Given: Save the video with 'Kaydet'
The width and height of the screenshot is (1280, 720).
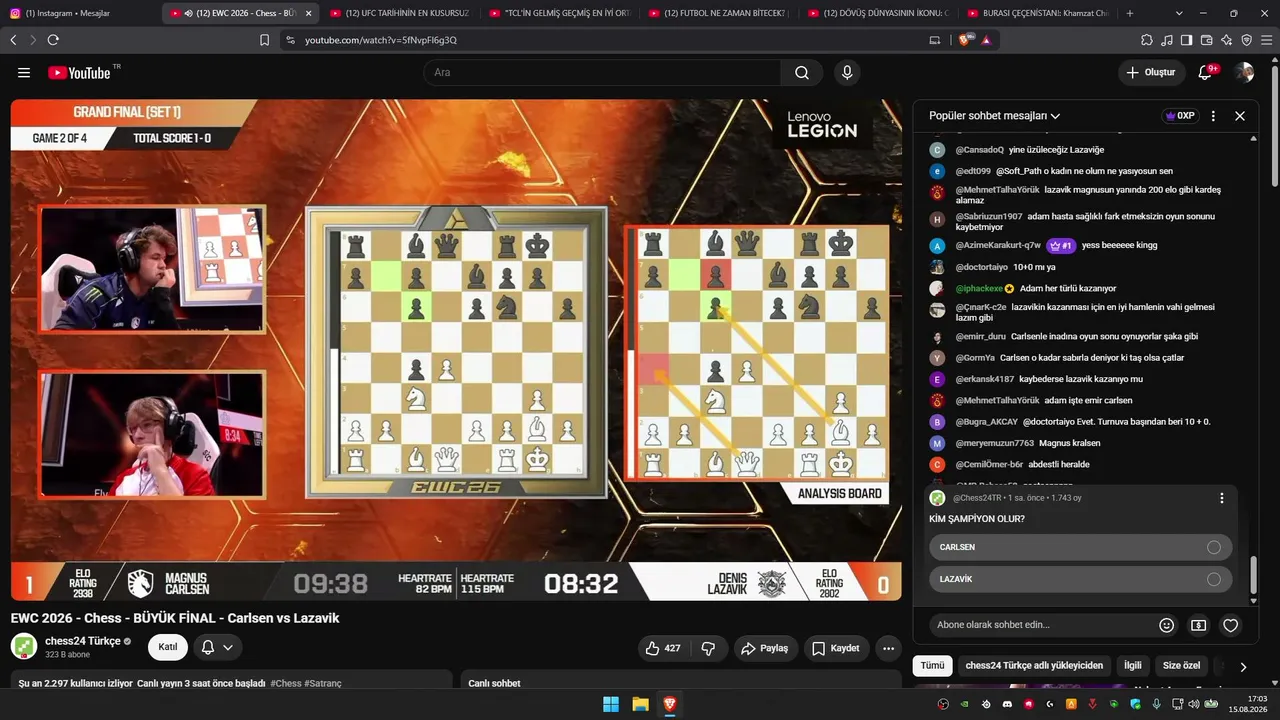Looking at the screenshot, I should point(835,648).
